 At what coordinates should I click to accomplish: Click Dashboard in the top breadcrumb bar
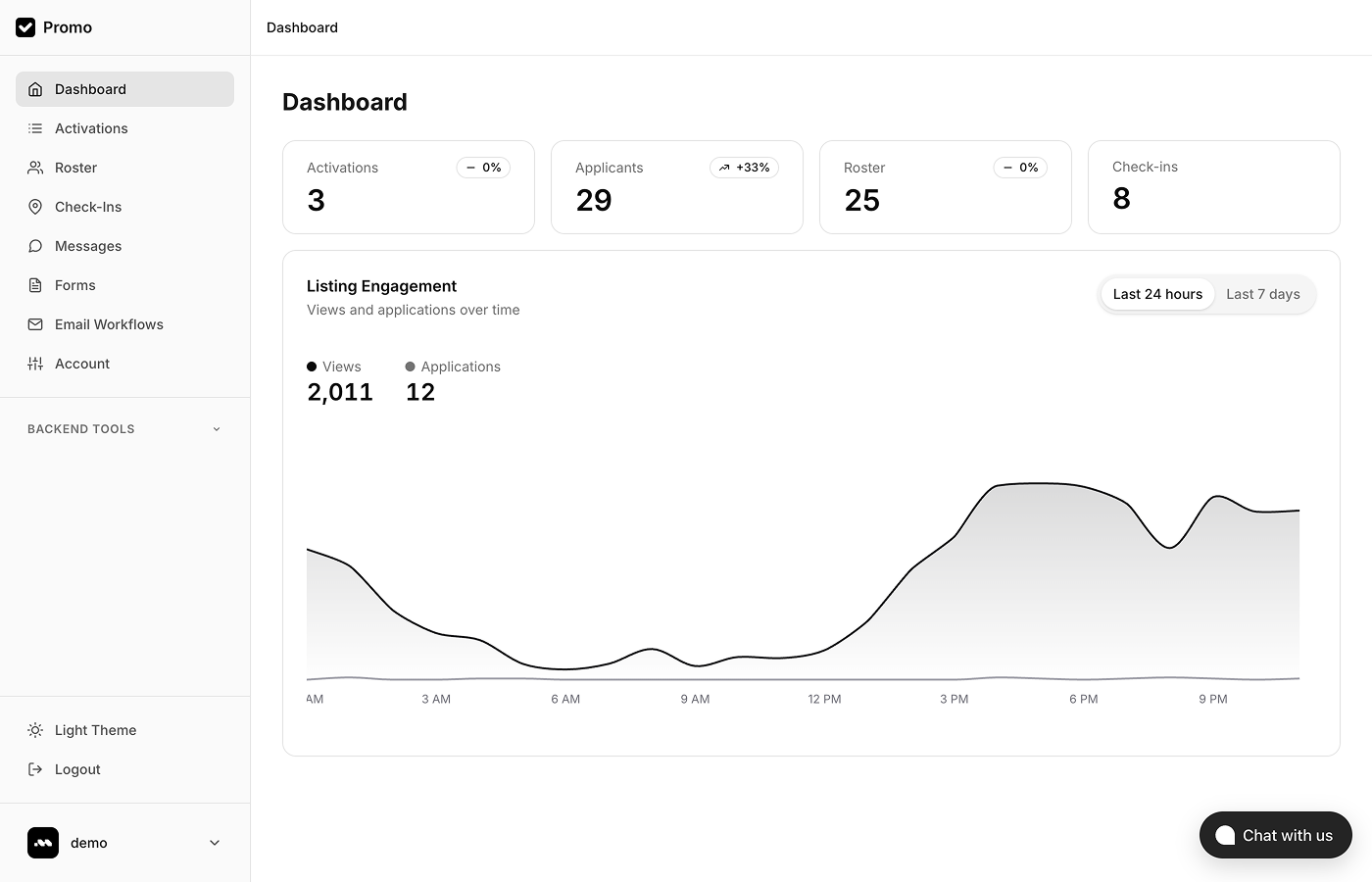point(302,27)
